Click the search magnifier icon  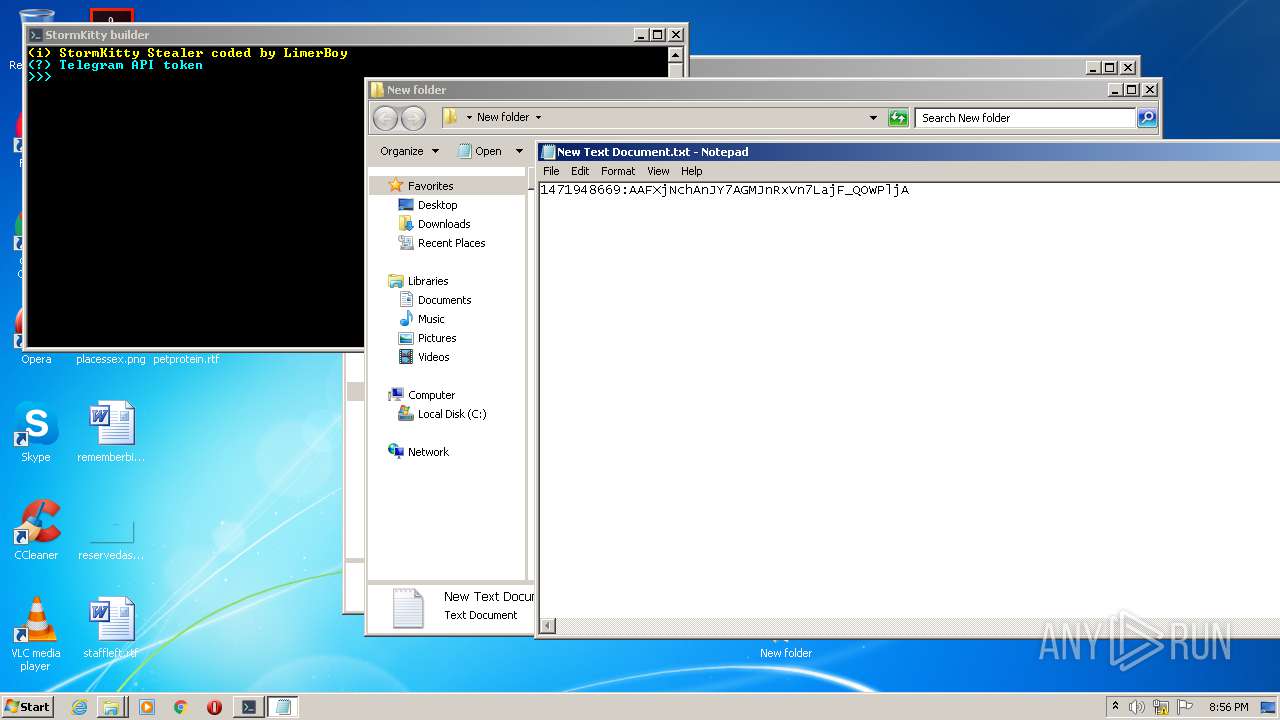(1148, 118)
